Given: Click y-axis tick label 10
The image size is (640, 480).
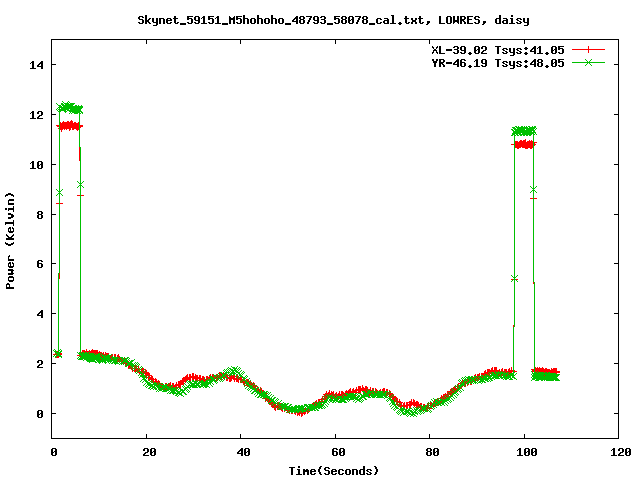Looking at the screenshot, I should click(x=36, y=164).
